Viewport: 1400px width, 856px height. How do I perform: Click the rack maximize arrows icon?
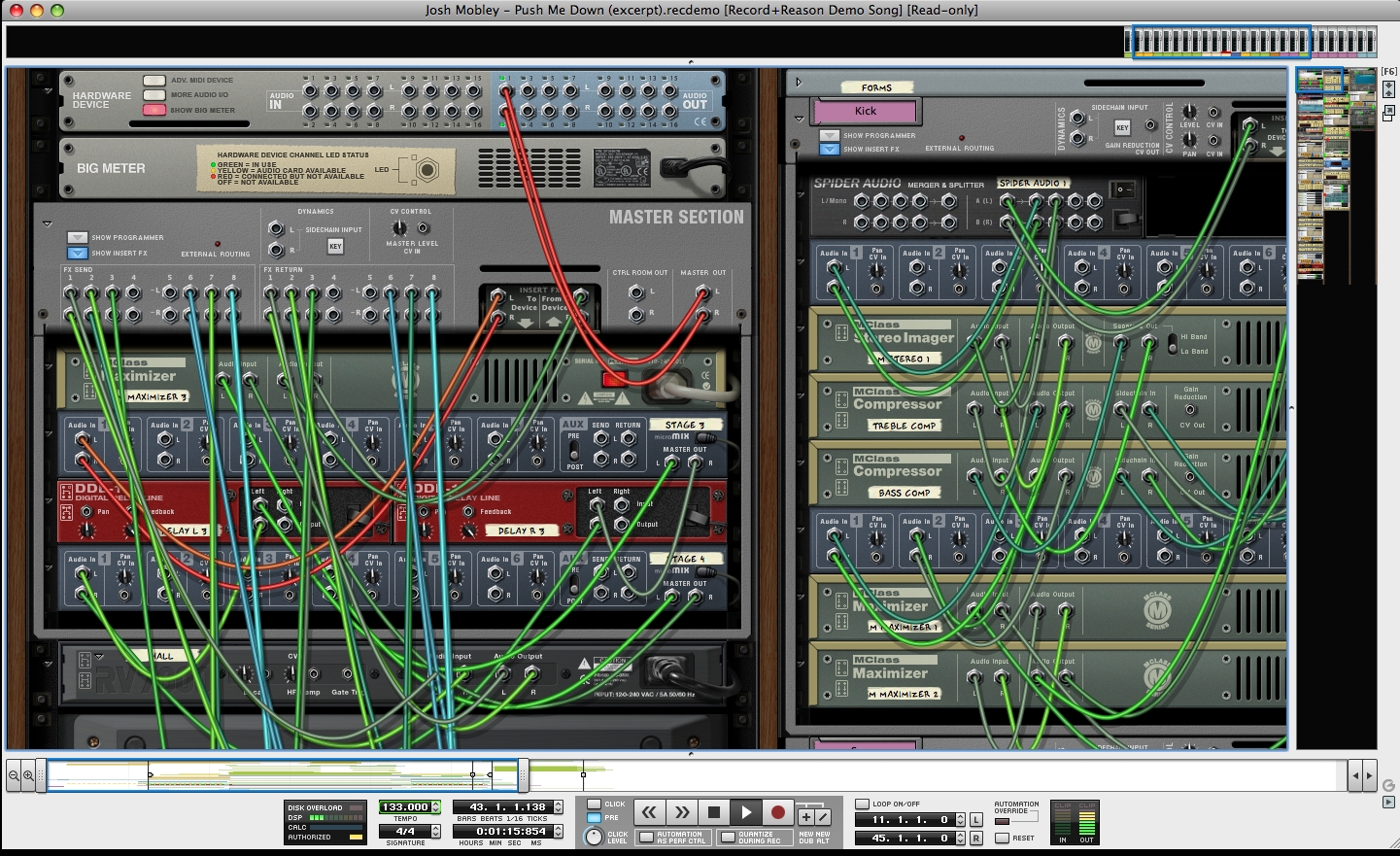[x=1388, y=89]
